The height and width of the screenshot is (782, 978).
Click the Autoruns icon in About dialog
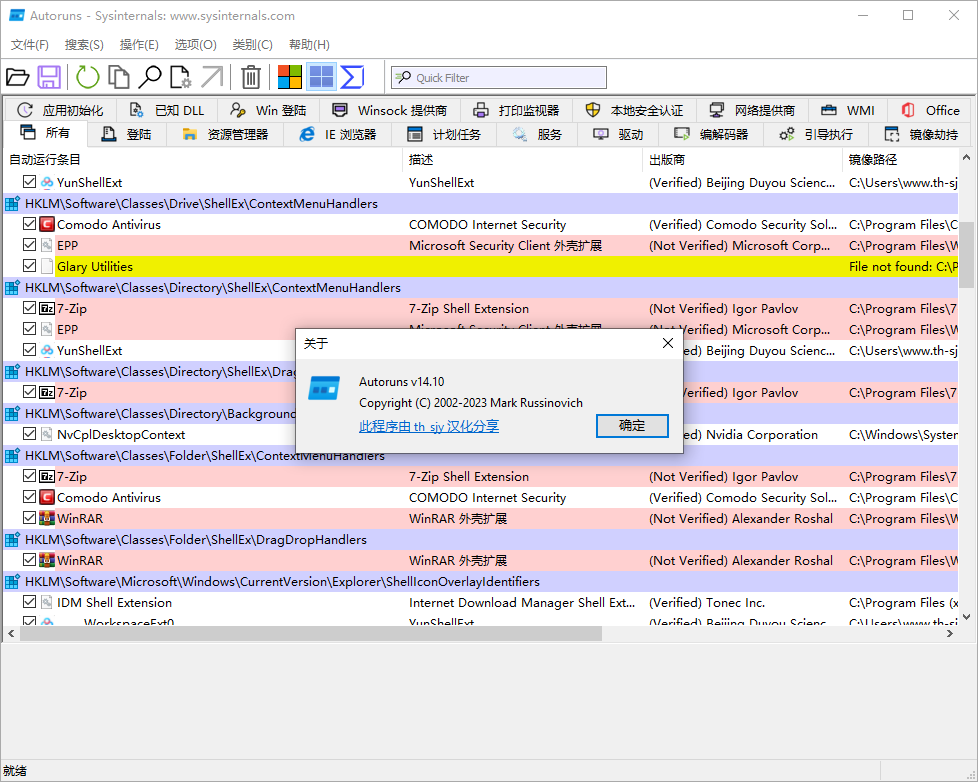pyautogui.click(x=324, y=388)
